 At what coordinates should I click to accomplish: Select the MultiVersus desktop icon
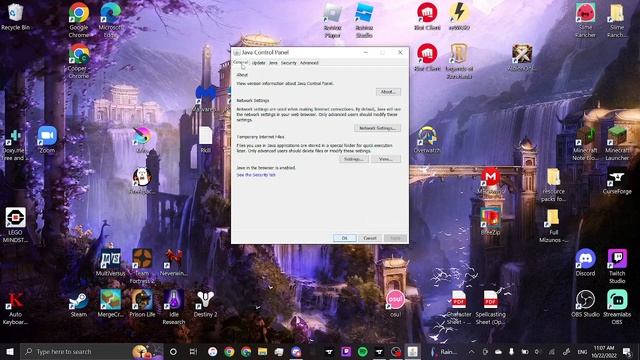[x=110, y=262]
